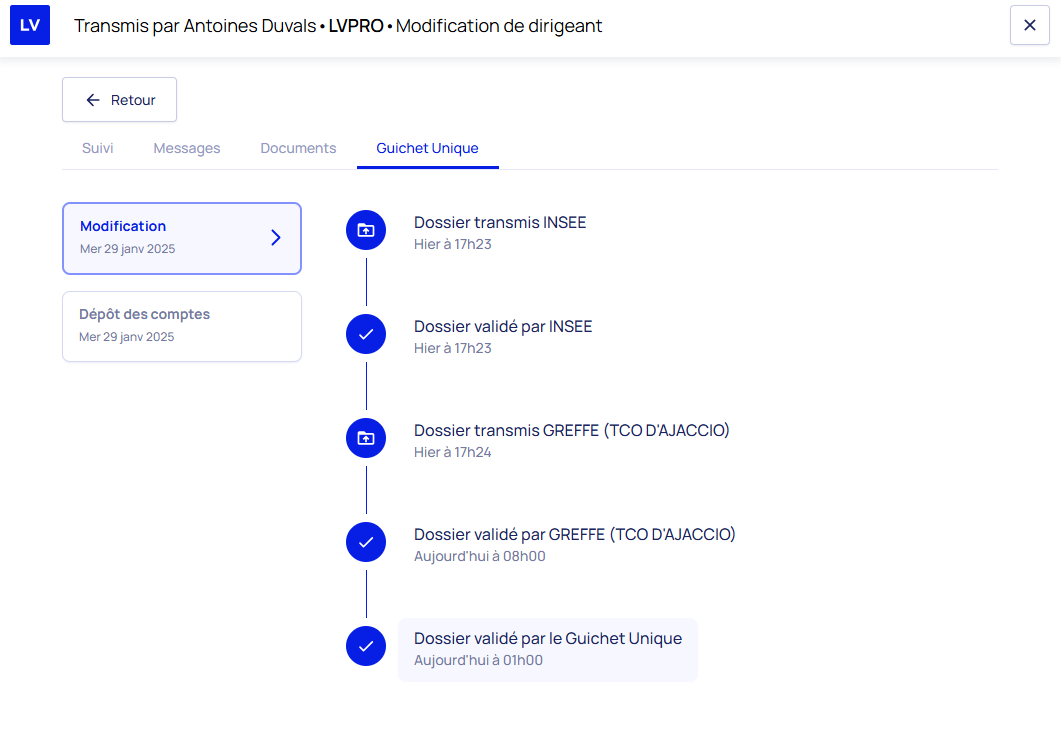Click the LV logo badge
This screenshot has width=1061, height=745.
point(30,25)
